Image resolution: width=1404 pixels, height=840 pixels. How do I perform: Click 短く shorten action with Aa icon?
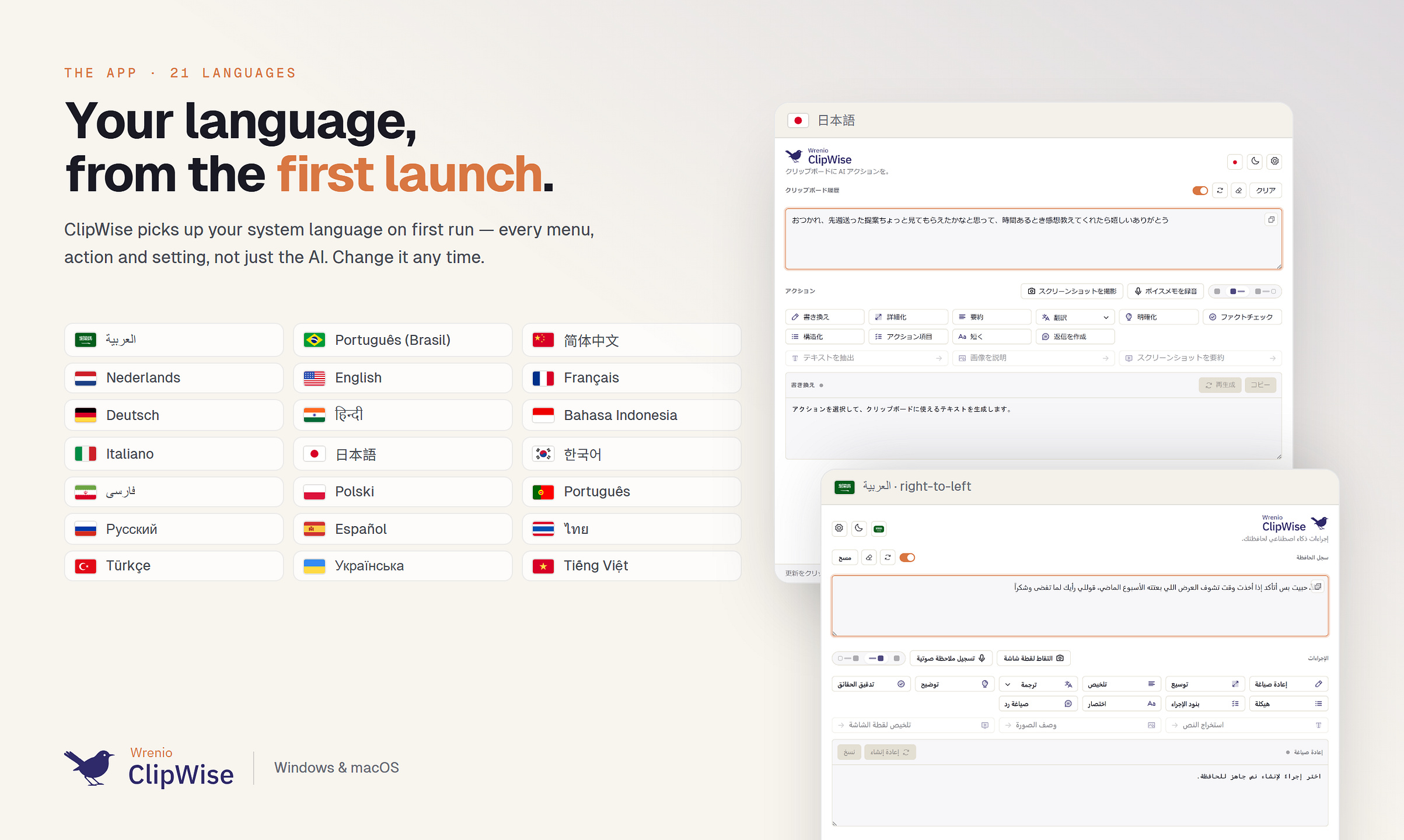[991, 337]
